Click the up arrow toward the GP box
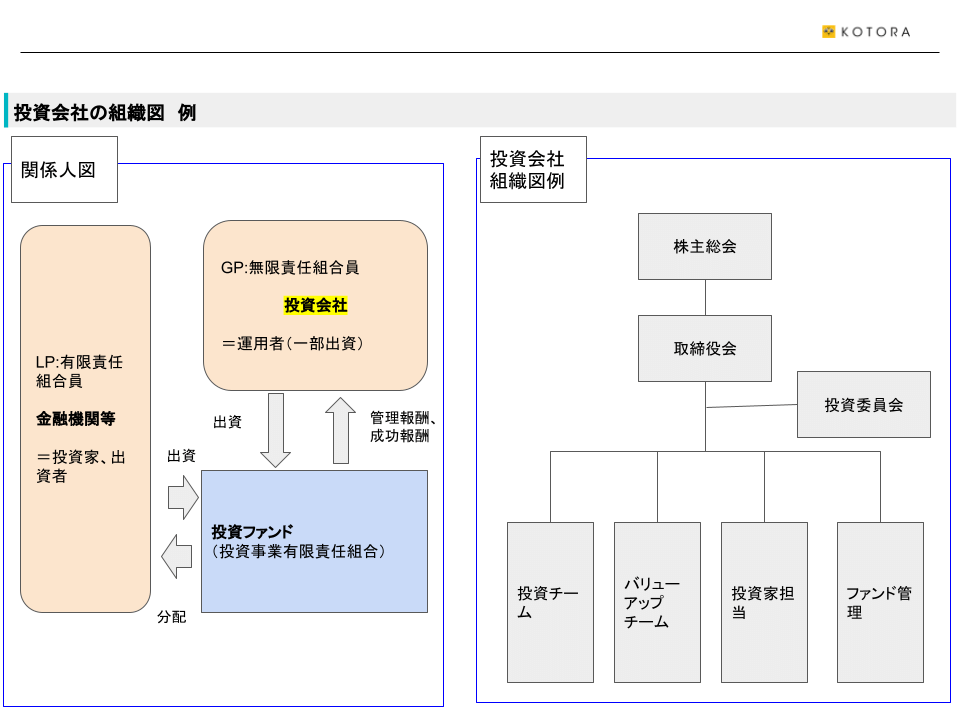The height and width of the screenshot is (720, 960). point(340,430)
